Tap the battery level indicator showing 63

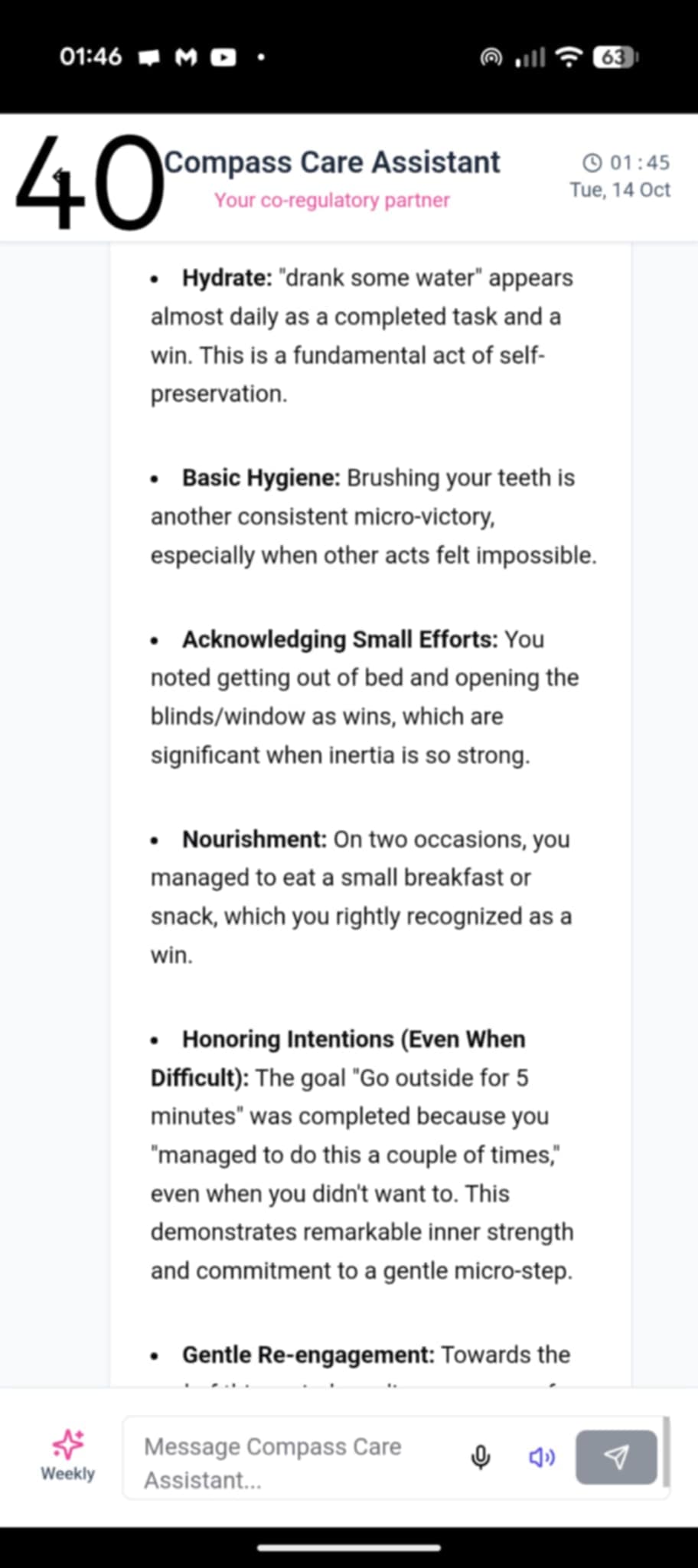pos(615,57)
